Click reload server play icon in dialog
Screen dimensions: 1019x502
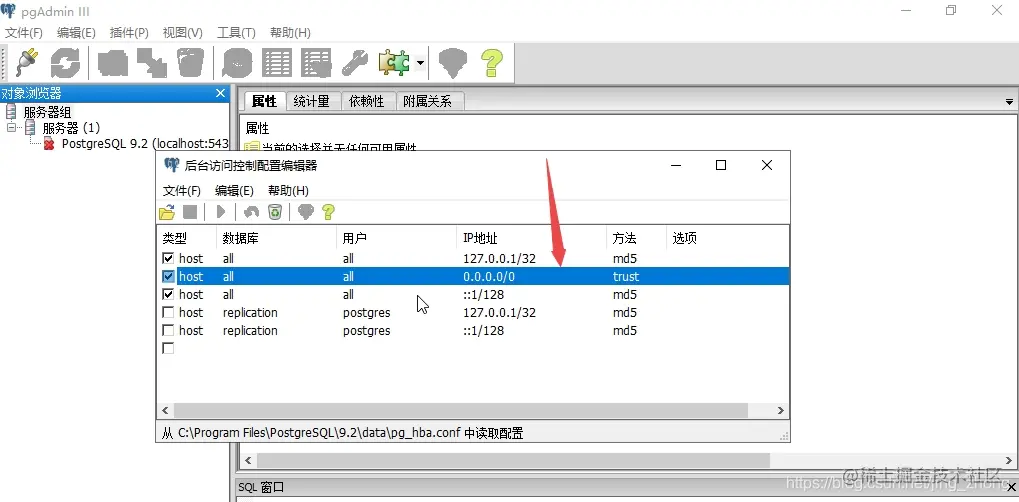(x=221, y=211)
